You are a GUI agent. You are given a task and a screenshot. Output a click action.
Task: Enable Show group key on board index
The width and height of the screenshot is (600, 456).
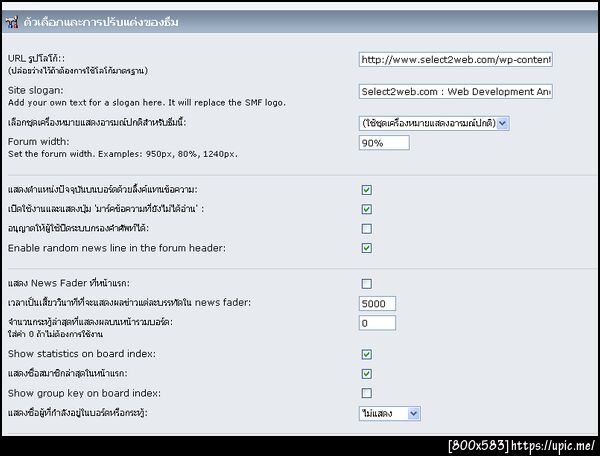coord(367,393)
